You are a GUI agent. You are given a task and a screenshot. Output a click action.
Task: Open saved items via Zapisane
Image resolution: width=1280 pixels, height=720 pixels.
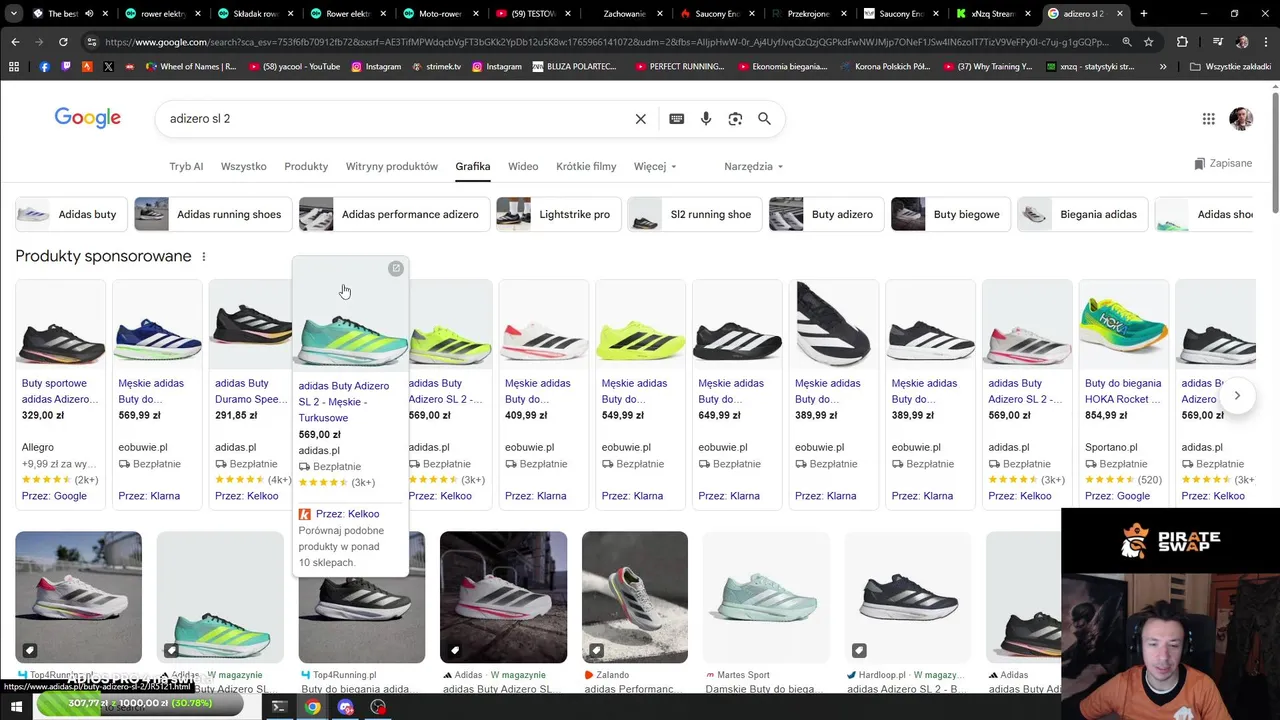point(1223,163)
